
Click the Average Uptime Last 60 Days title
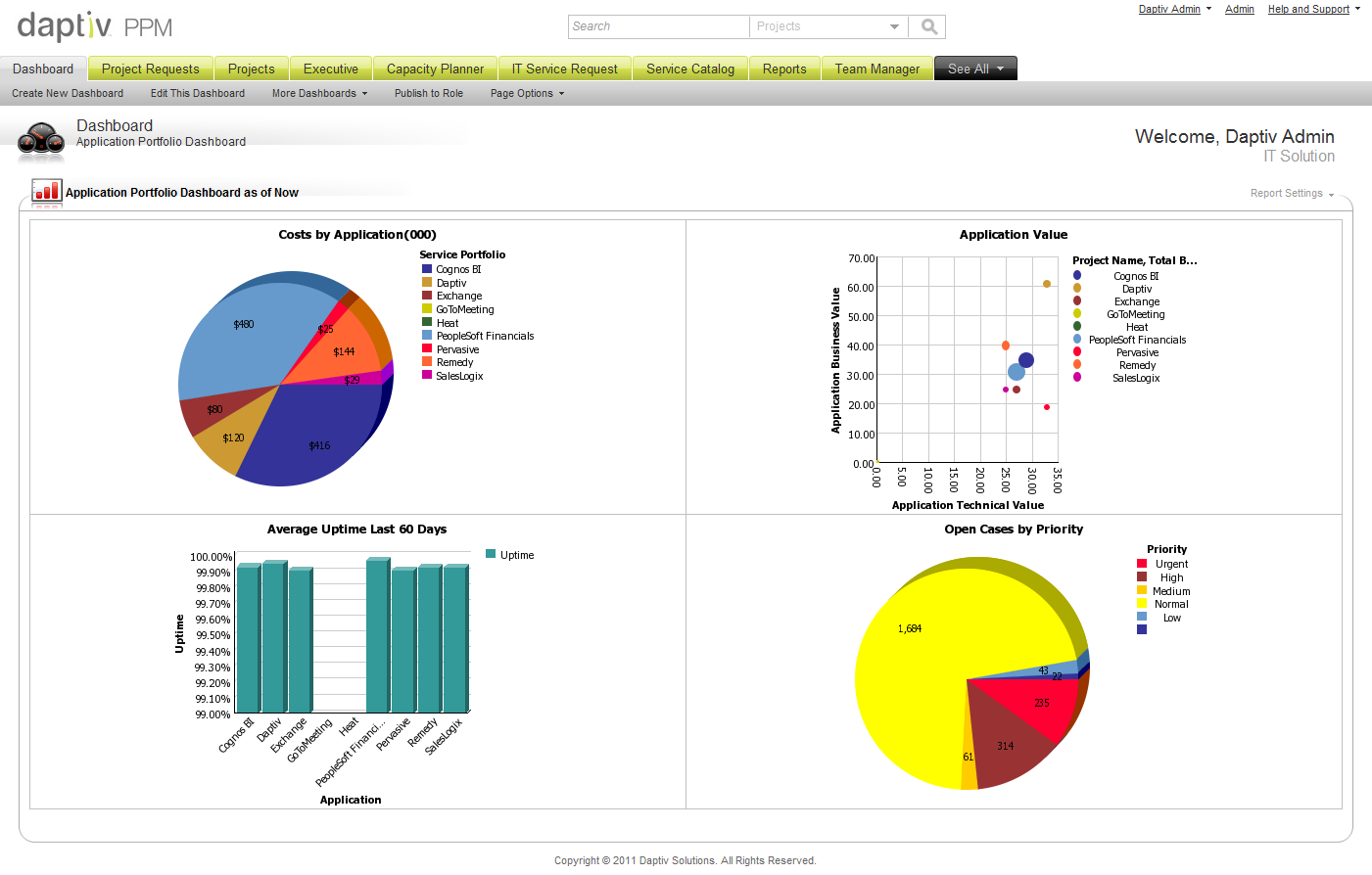click(x=356, y=530)
